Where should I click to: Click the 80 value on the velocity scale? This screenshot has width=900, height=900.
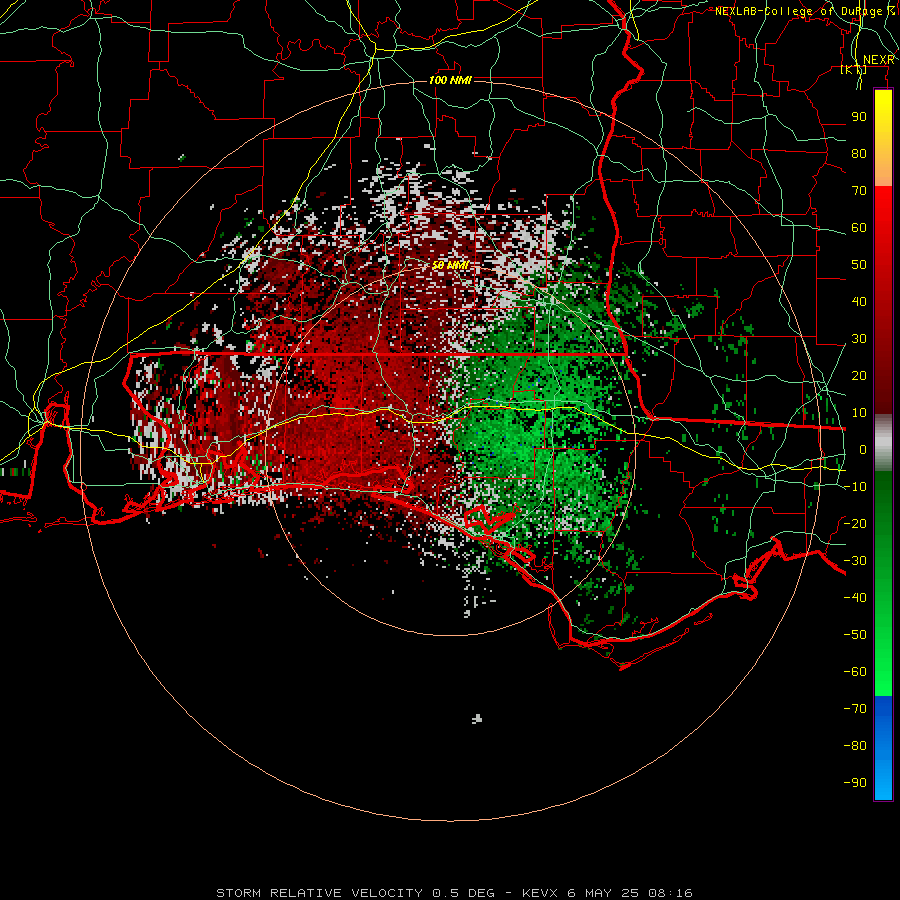859,154
